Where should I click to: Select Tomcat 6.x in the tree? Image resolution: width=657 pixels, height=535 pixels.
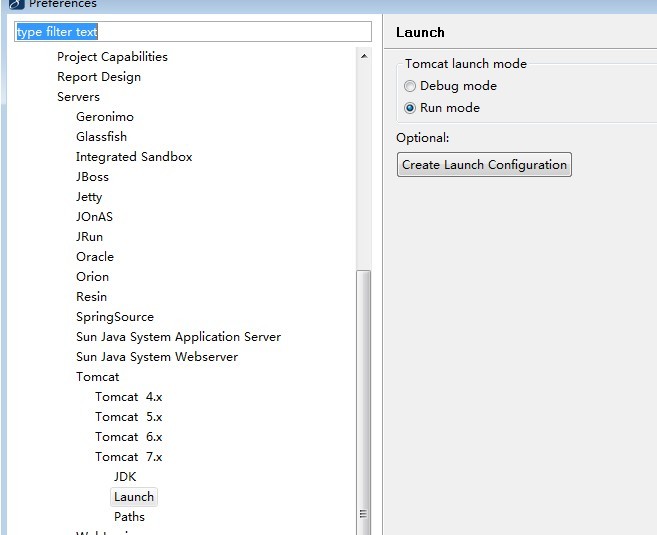[129, 437]
